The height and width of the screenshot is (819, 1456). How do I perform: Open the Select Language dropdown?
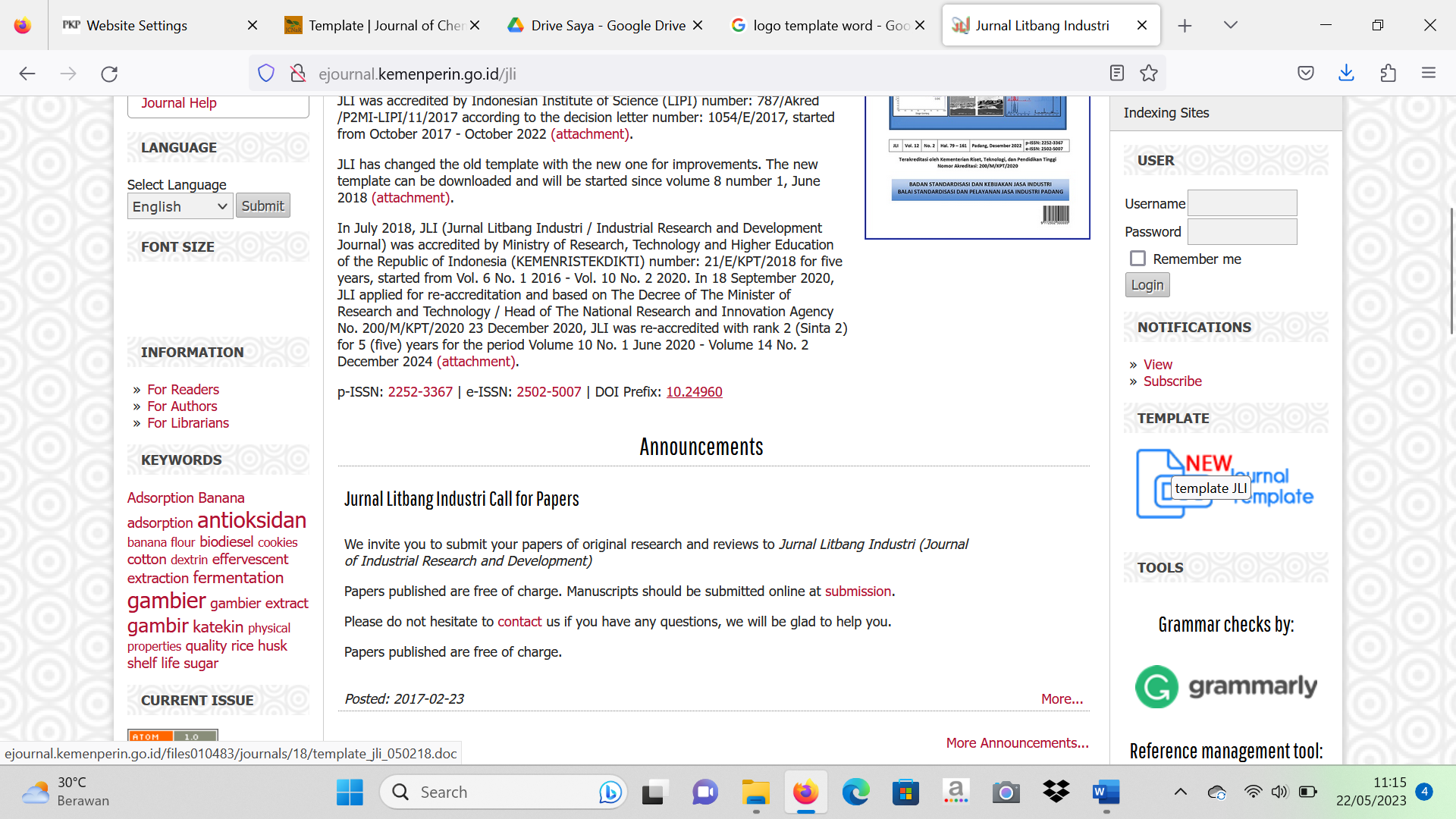pos(180,206)
